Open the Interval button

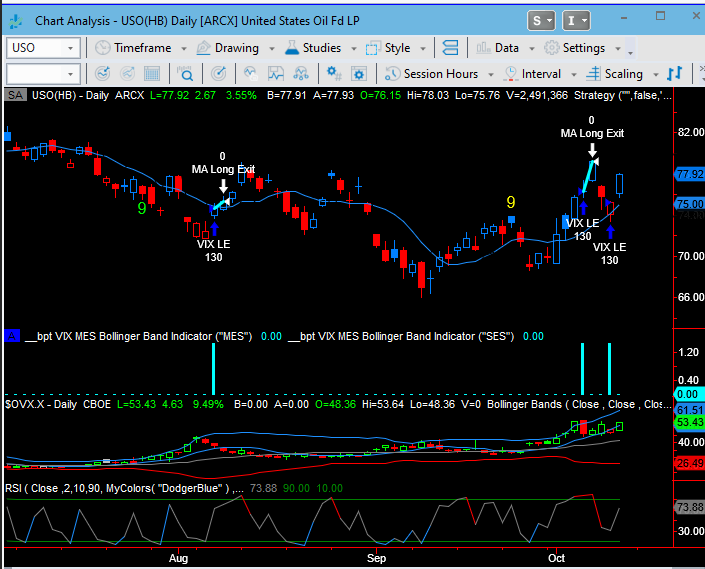pyautogui.click(x=533, y=74)
